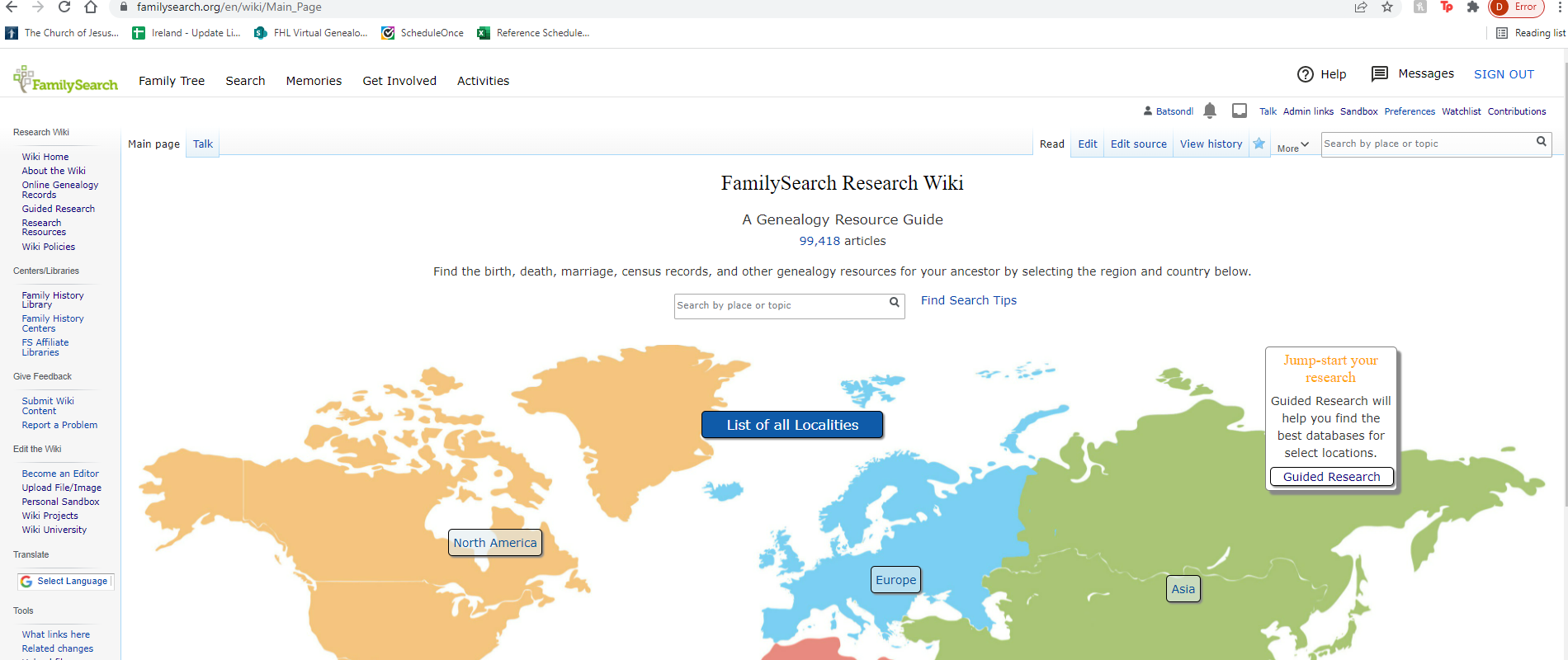Screen dimensions: 1568x660
Task: Select North America on the map
Action: 495,543
